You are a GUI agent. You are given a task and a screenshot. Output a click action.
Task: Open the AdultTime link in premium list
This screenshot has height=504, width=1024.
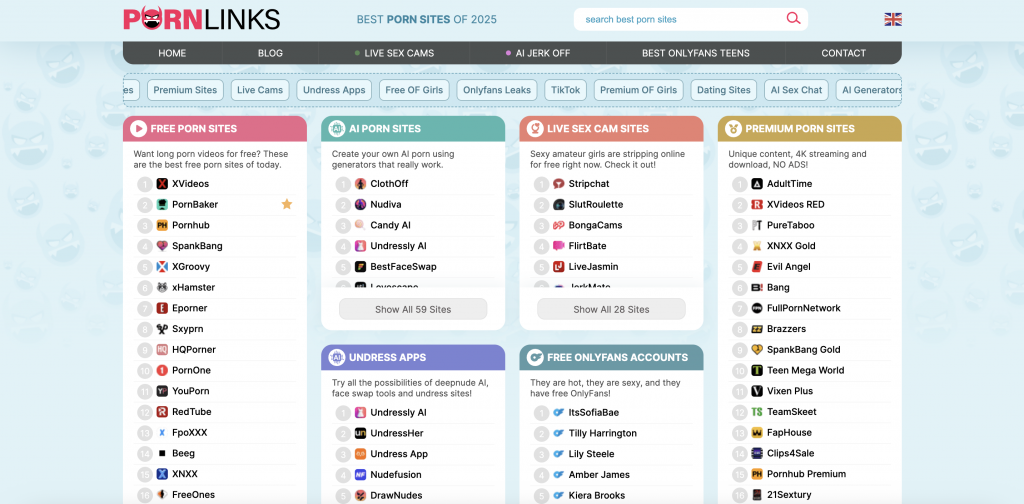(x=789, y=184)
